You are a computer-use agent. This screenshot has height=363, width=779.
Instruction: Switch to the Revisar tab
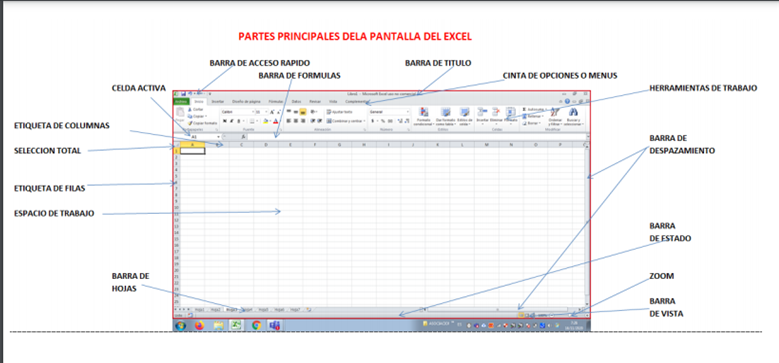pos(315,102)
